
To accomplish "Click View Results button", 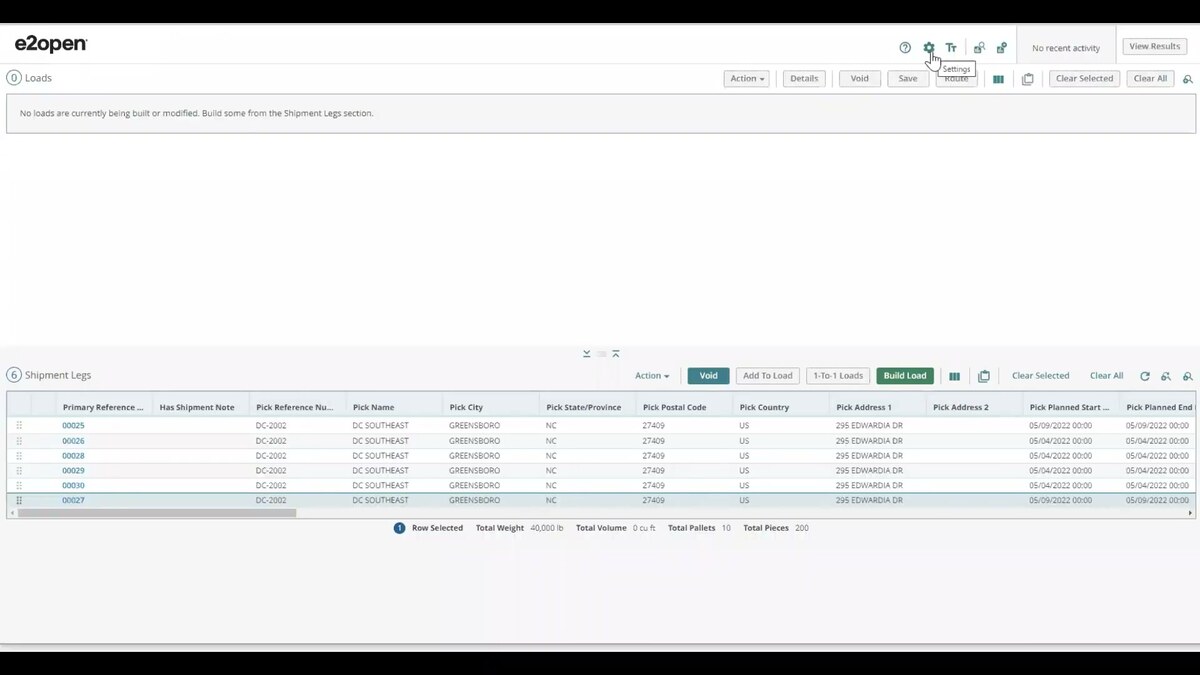I will pyautogui.click(x=1155, y=47).
